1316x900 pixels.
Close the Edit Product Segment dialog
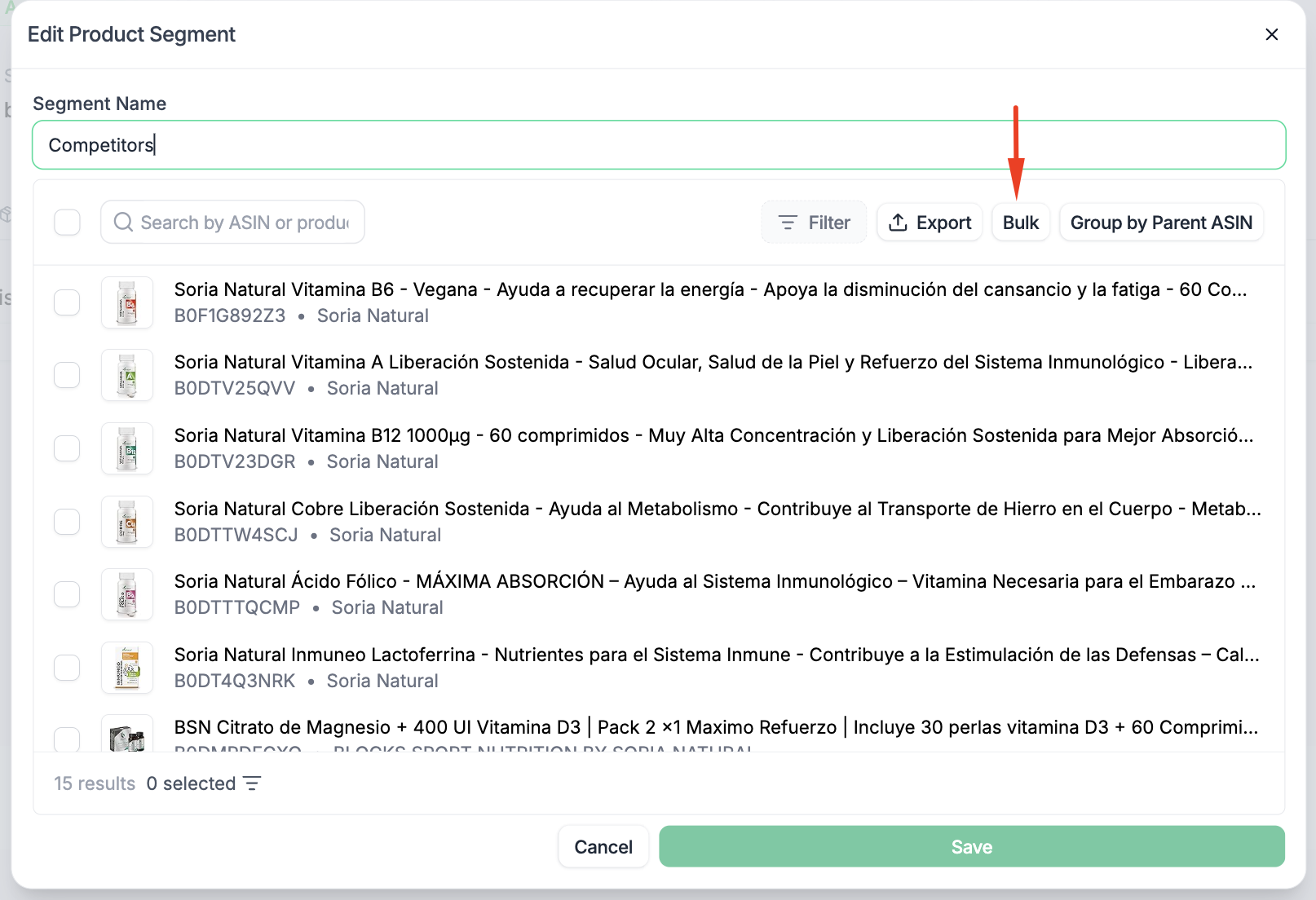(x=1271, y=34)
